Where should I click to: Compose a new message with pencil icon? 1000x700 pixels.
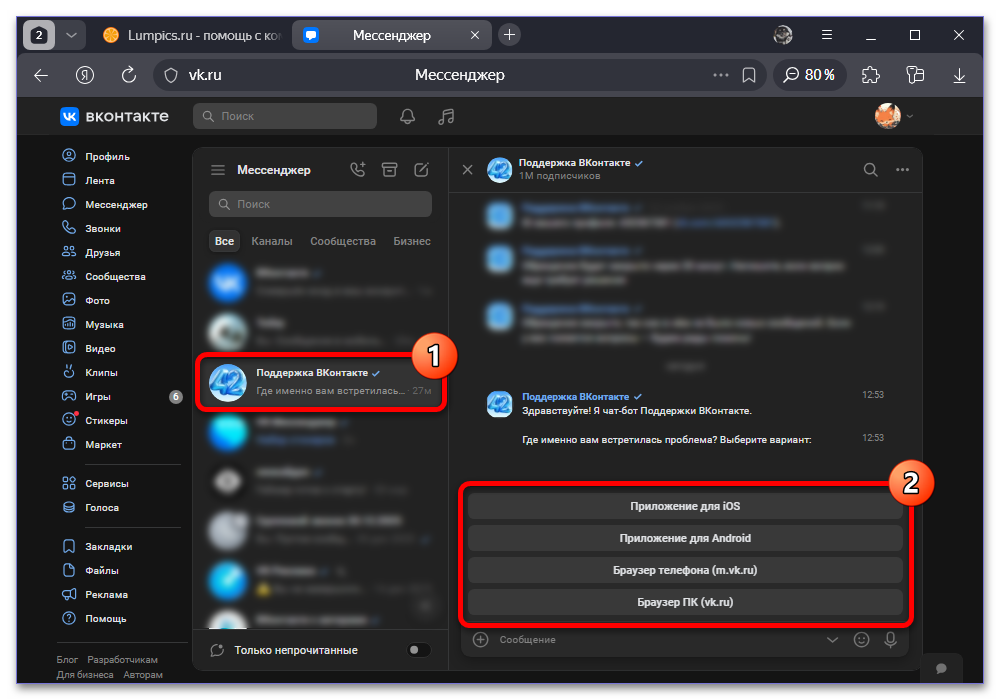click(422, 170)
